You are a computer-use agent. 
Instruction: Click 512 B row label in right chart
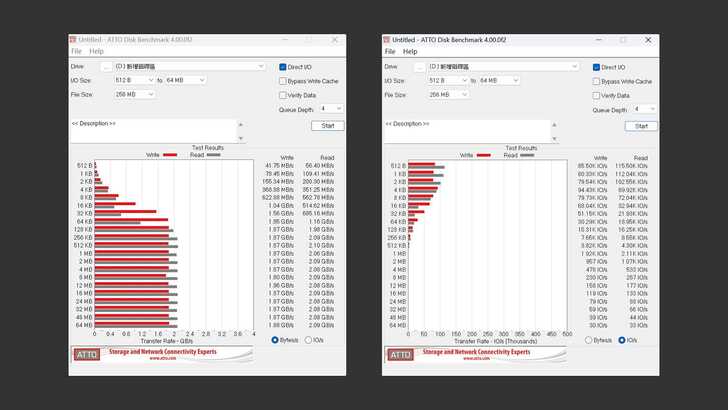point(398,166)
